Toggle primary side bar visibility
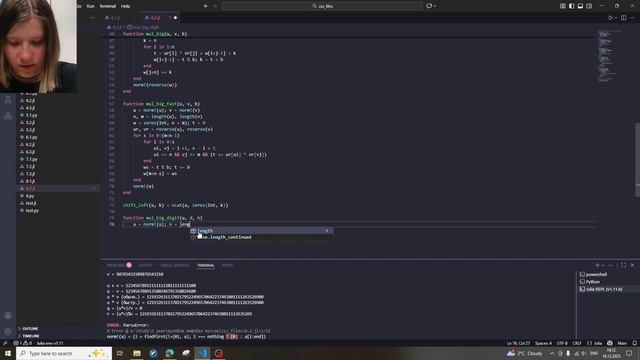 pos(571,6)
